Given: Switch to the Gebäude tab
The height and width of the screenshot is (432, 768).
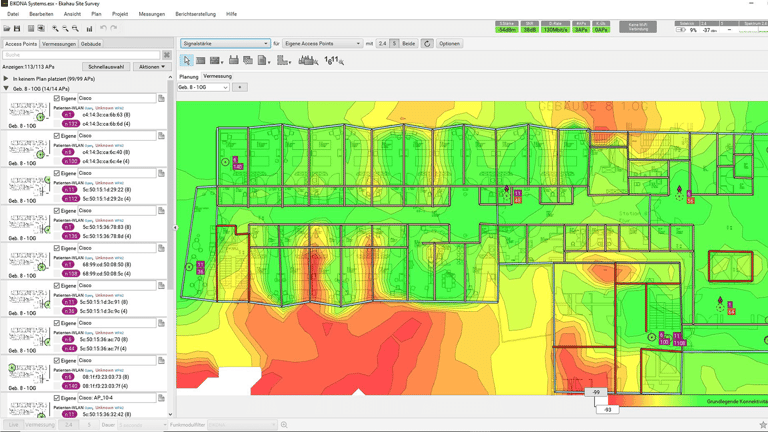Looking at the screenshot, I should click(91, 44).
